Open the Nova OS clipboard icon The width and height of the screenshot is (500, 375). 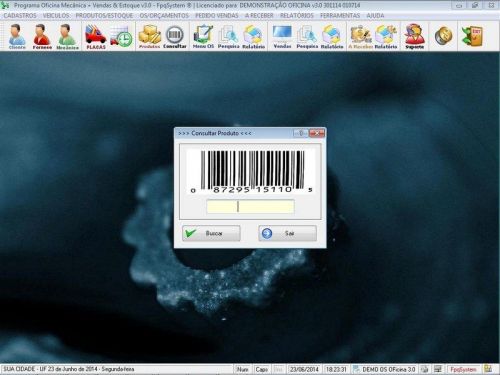tap(203, 36)
